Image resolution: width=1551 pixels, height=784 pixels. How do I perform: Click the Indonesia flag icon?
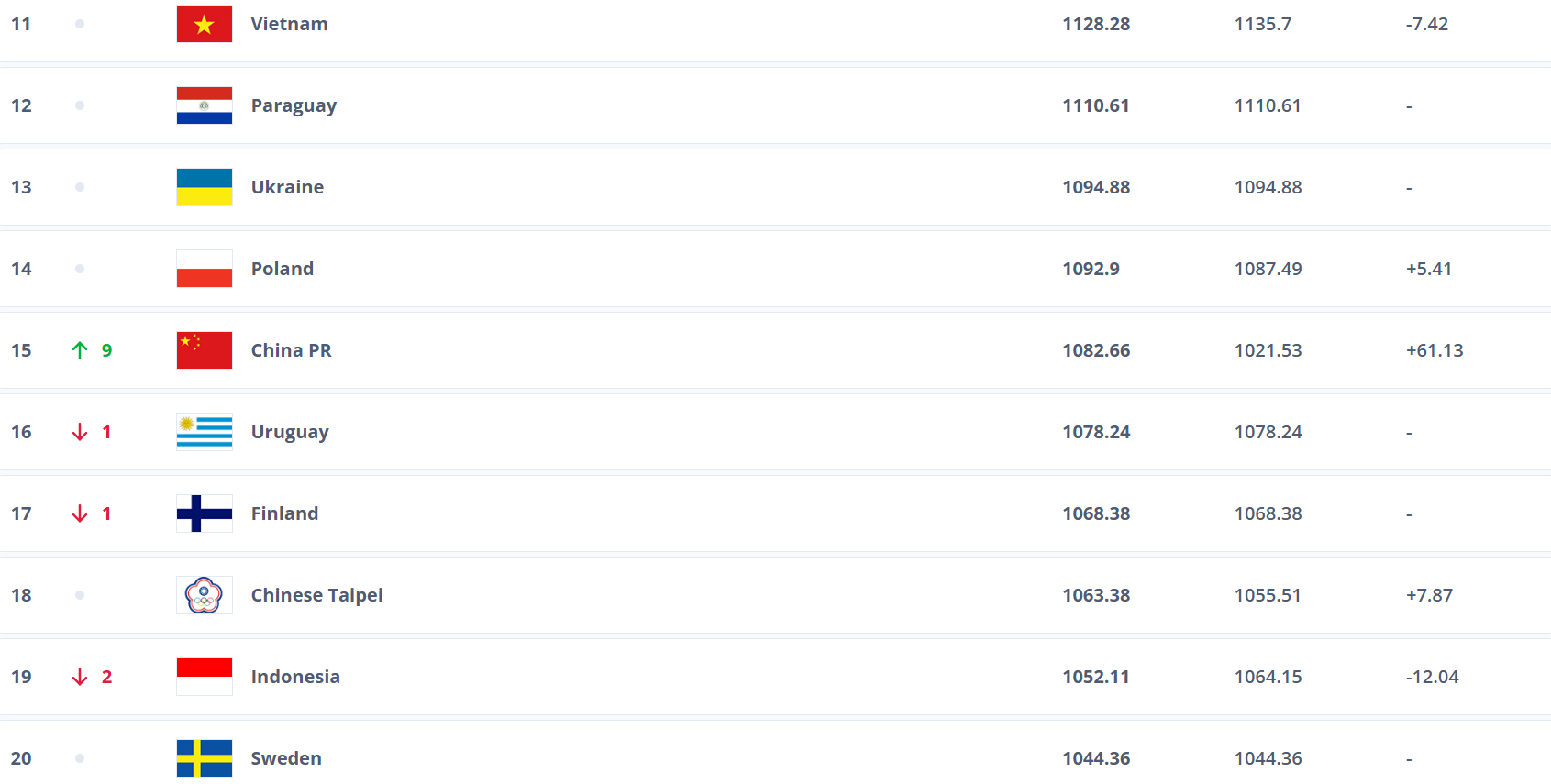[x=204, y=677]
